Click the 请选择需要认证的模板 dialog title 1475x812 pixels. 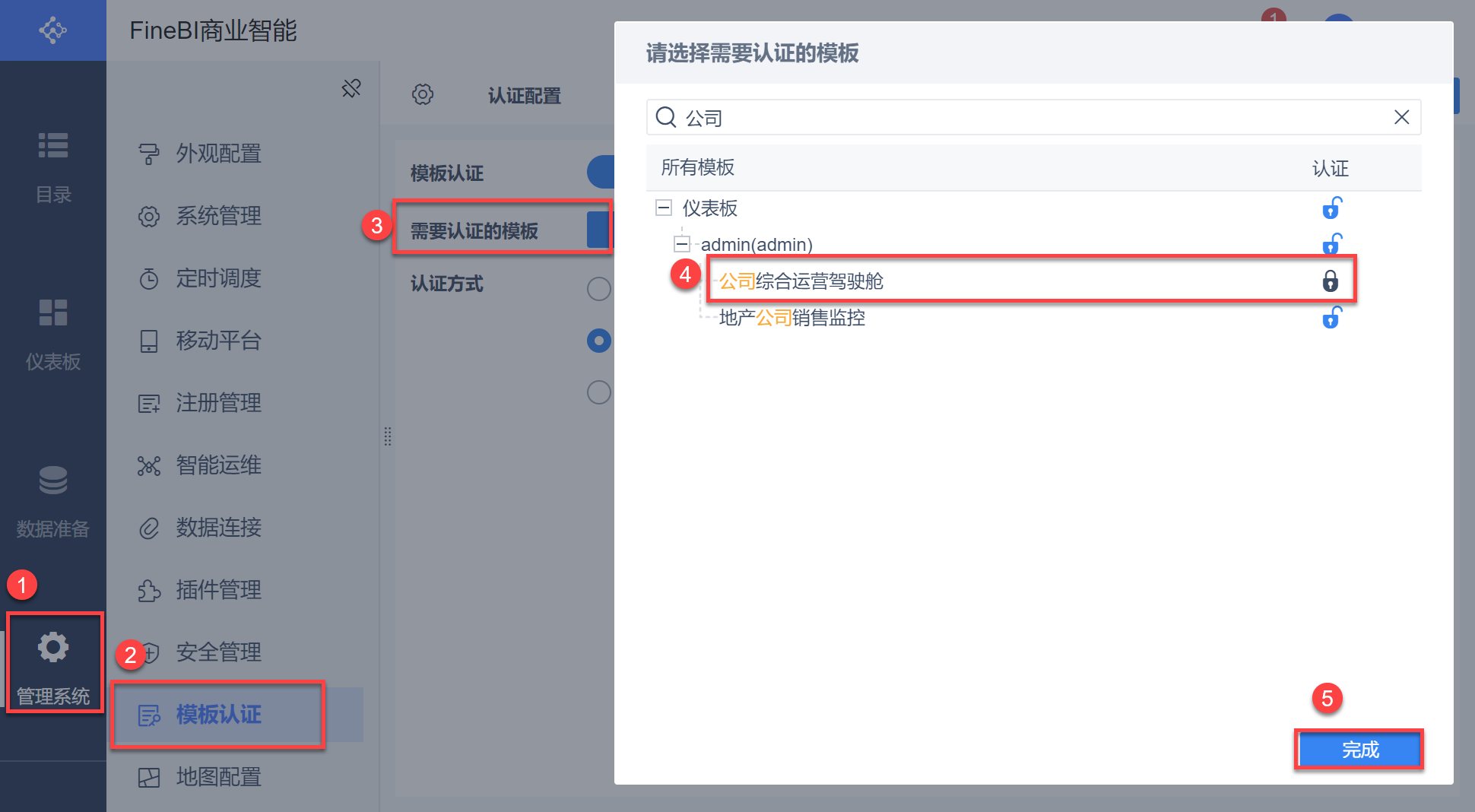(753, 53)
